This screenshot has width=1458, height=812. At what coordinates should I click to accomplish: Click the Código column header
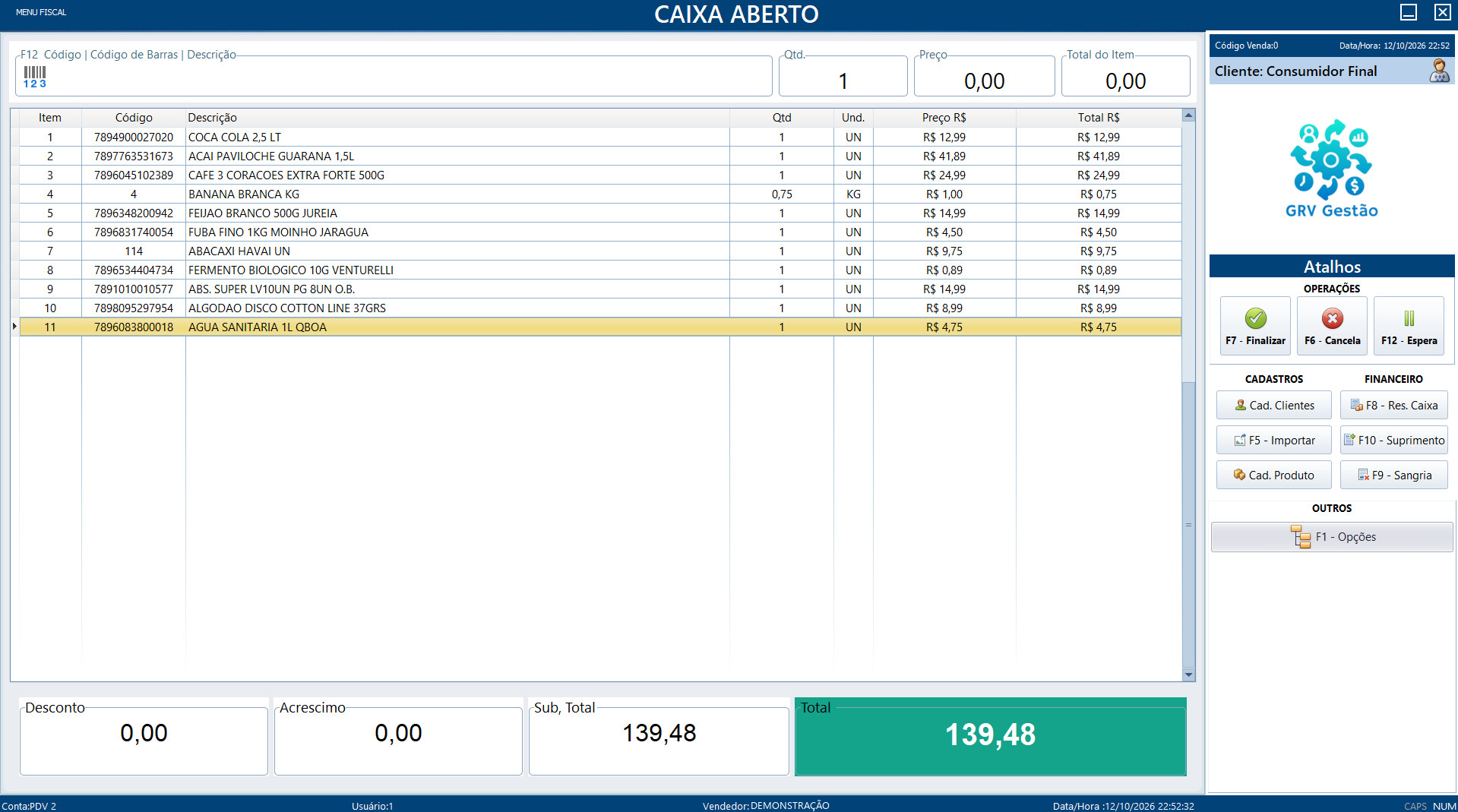134,118
